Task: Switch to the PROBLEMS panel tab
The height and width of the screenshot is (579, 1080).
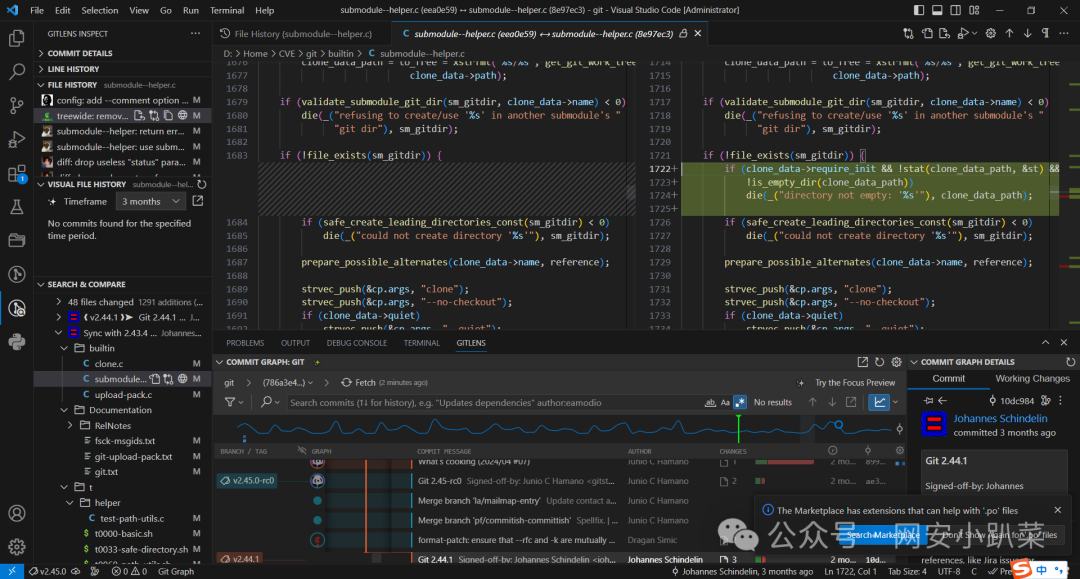Action: (x=245, y=343)
